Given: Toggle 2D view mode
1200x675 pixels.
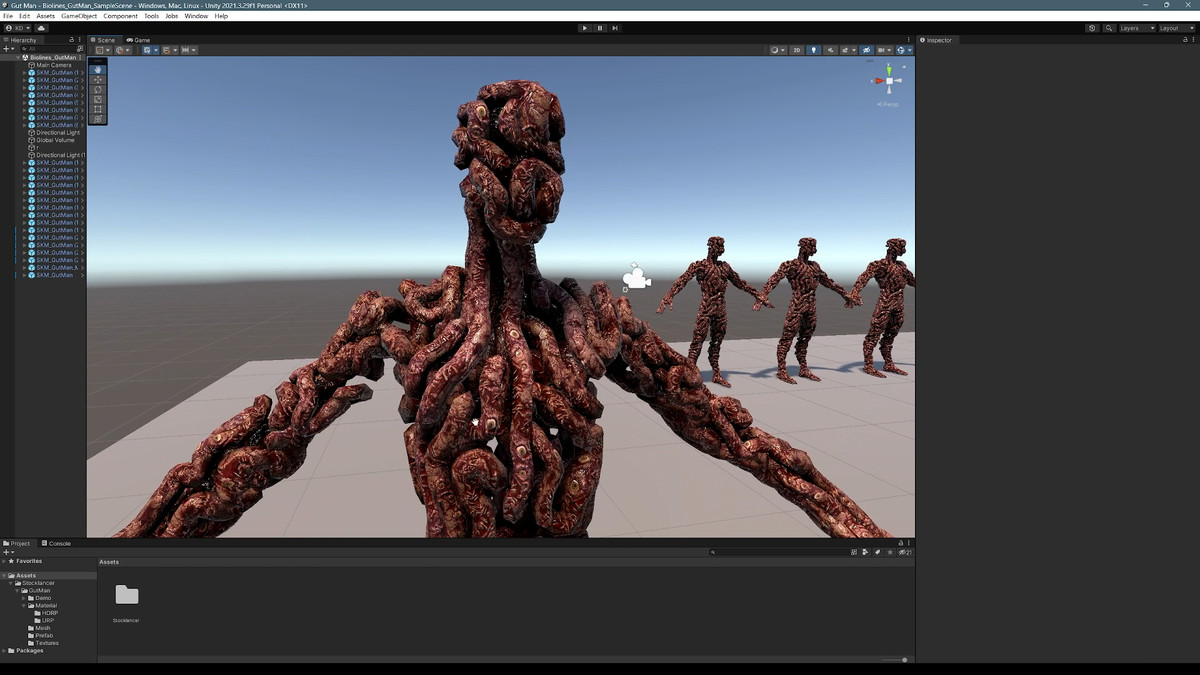Looking at the screenshot, I should 796,50.
